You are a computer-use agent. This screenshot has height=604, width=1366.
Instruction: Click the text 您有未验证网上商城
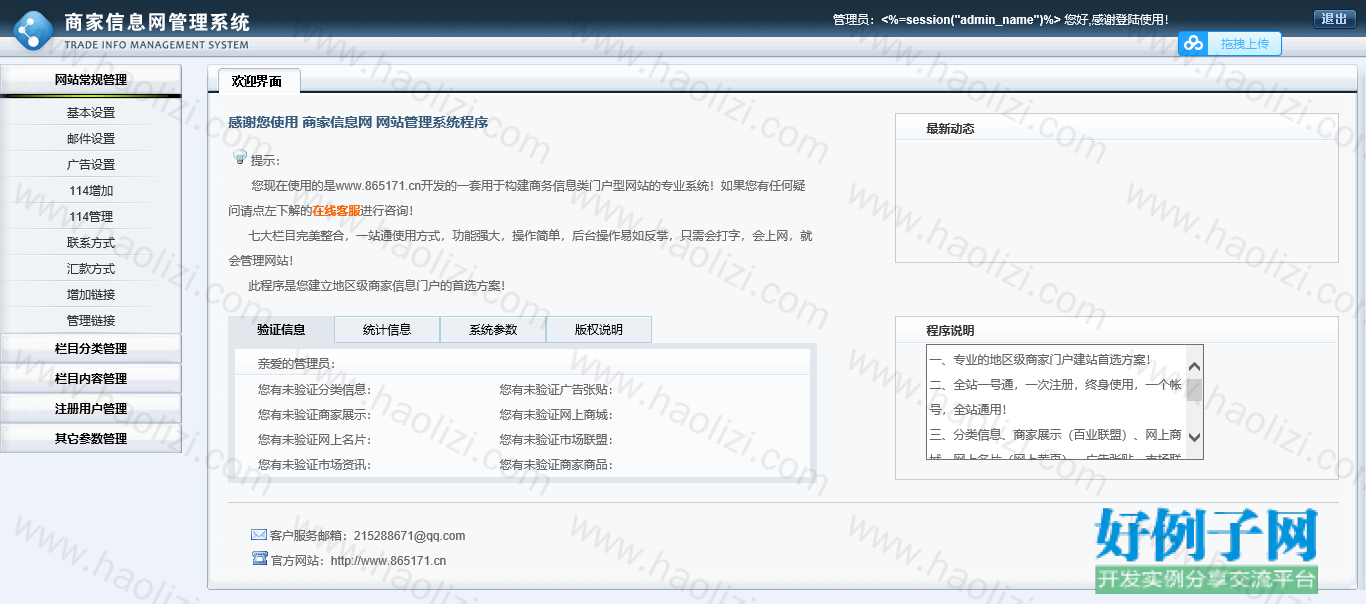point(556,415)
